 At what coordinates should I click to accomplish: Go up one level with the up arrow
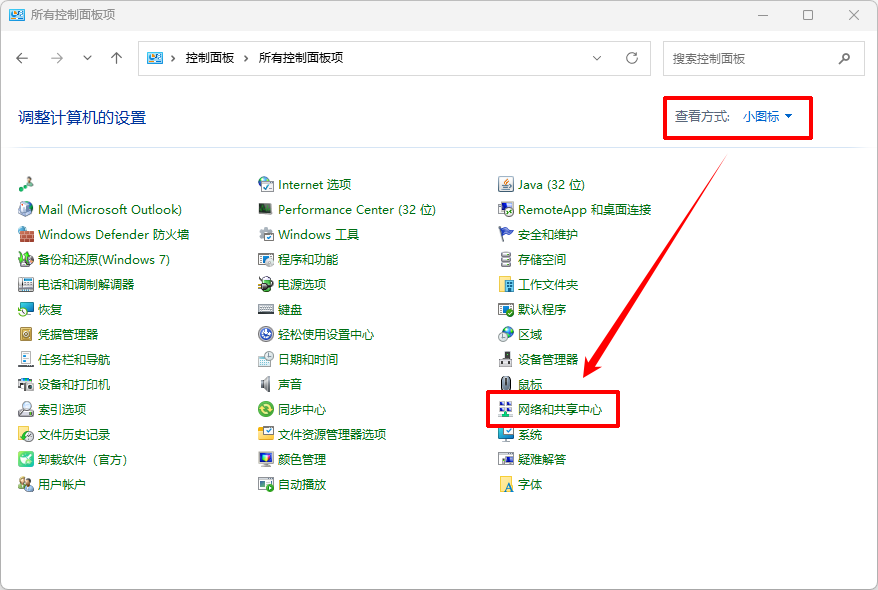116,58
